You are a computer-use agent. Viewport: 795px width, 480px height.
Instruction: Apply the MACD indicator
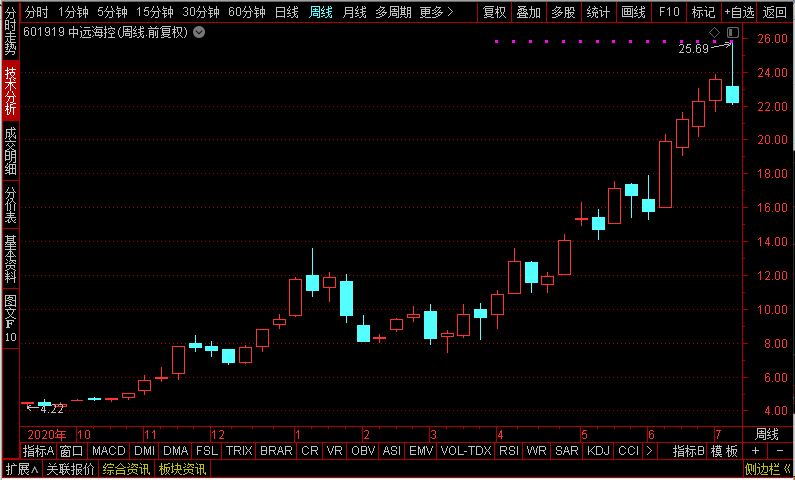pyautogui.click(x=109, y=451)
